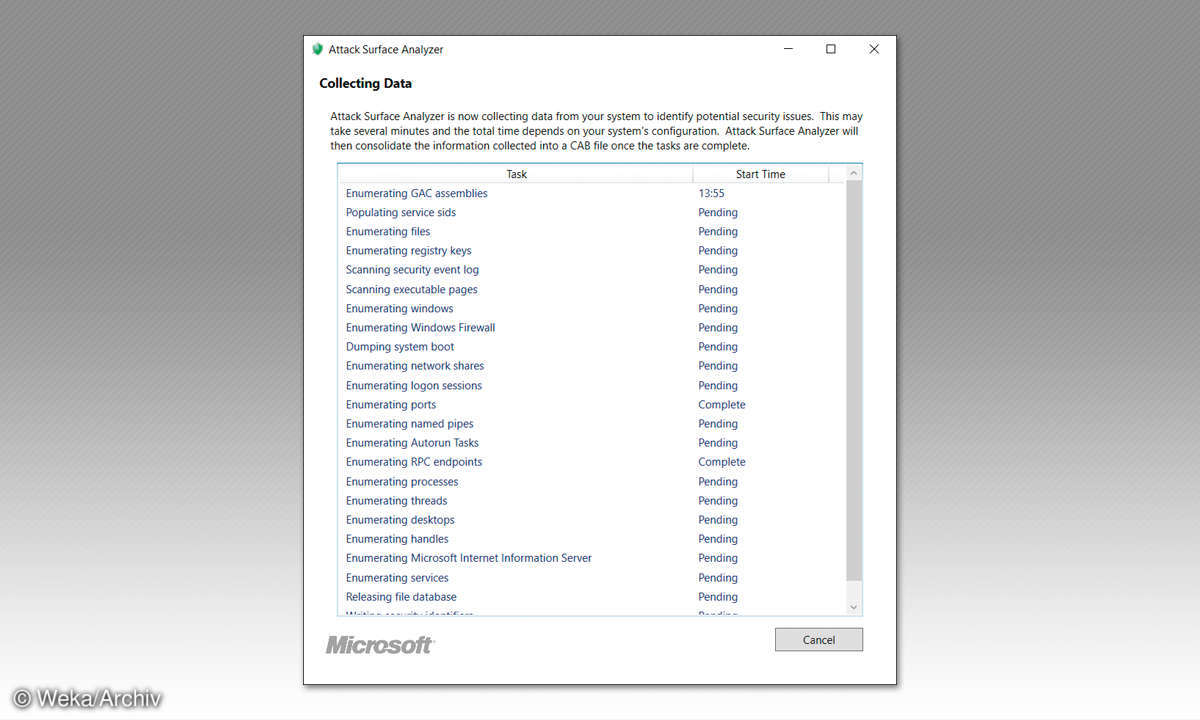Select the 'Populating service sids' task
Image resolution: width=1200 pixels, height=720 pixels.
[x=400, y=212]
